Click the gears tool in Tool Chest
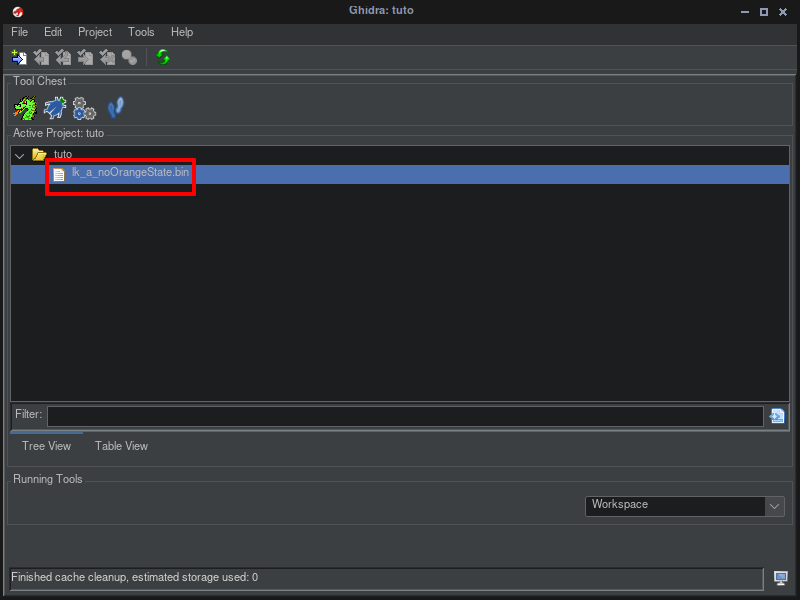 click(85, 108)
